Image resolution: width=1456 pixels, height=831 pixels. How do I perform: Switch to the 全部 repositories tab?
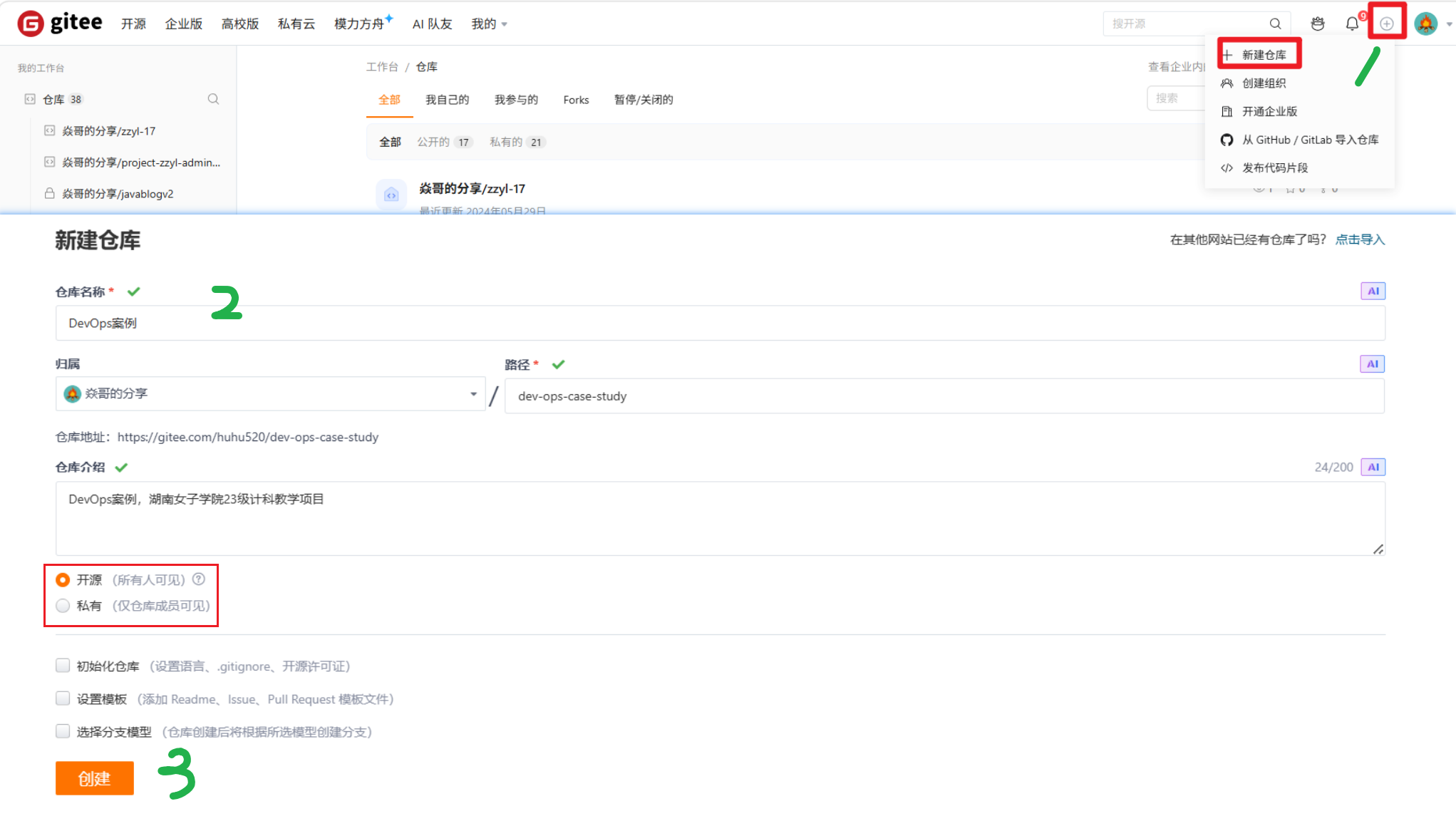(389, 100)
